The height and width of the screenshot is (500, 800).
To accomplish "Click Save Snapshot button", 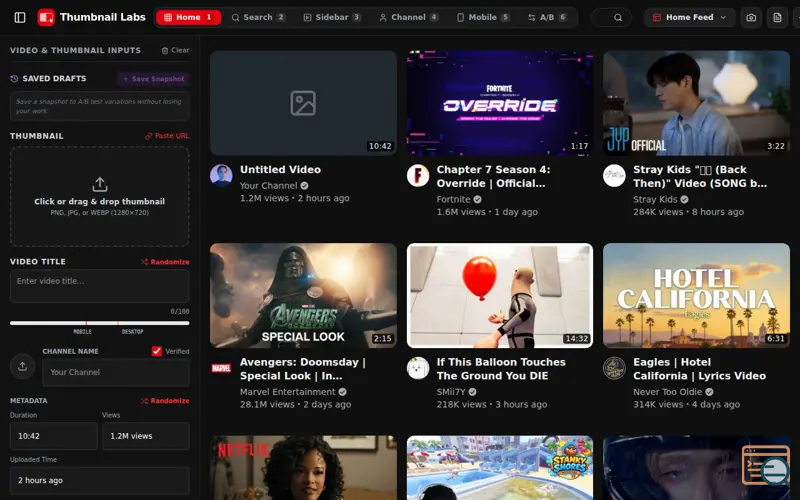I will [154, 79].
